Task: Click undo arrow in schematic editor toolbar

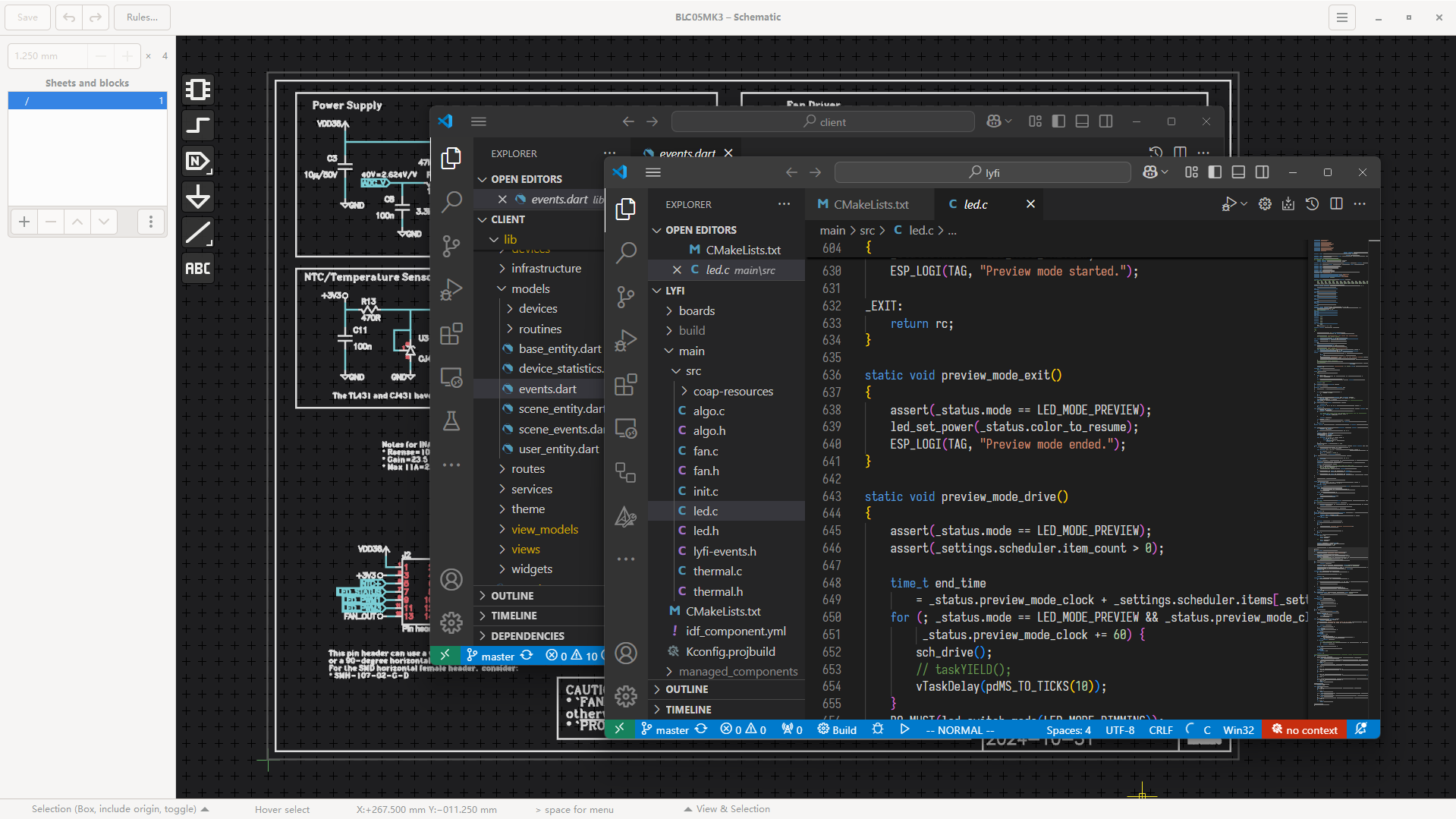Action: pos(69,17)
